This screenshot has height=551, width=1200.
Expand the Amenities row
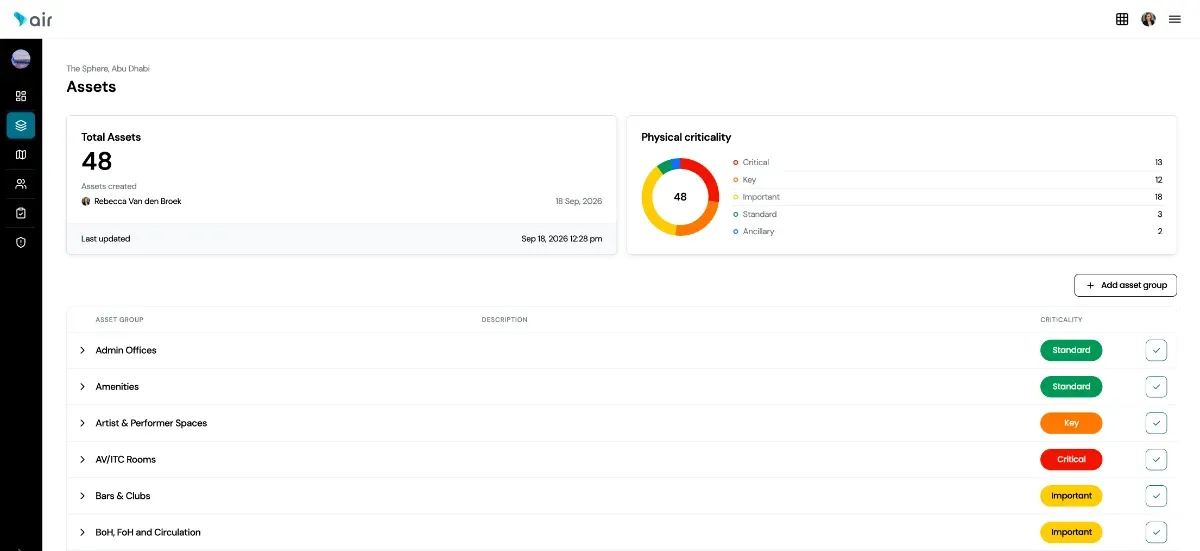pyautogui.click(x=82, y=387)
